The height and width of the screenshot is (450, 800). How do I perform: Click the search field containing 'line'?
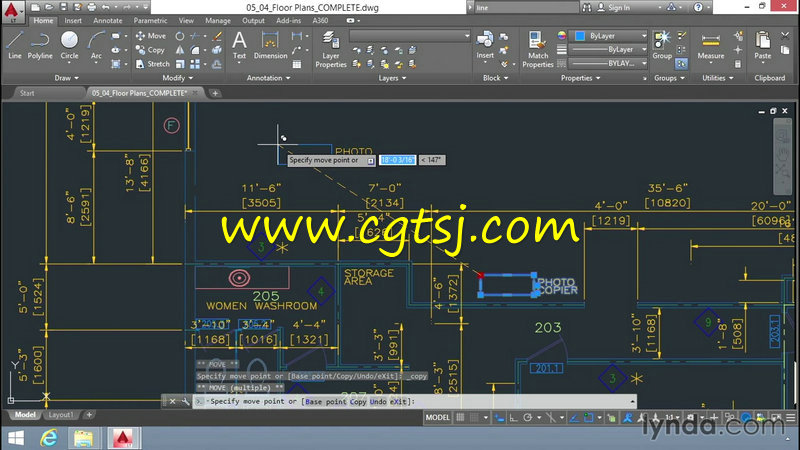[x=526, y=8]
